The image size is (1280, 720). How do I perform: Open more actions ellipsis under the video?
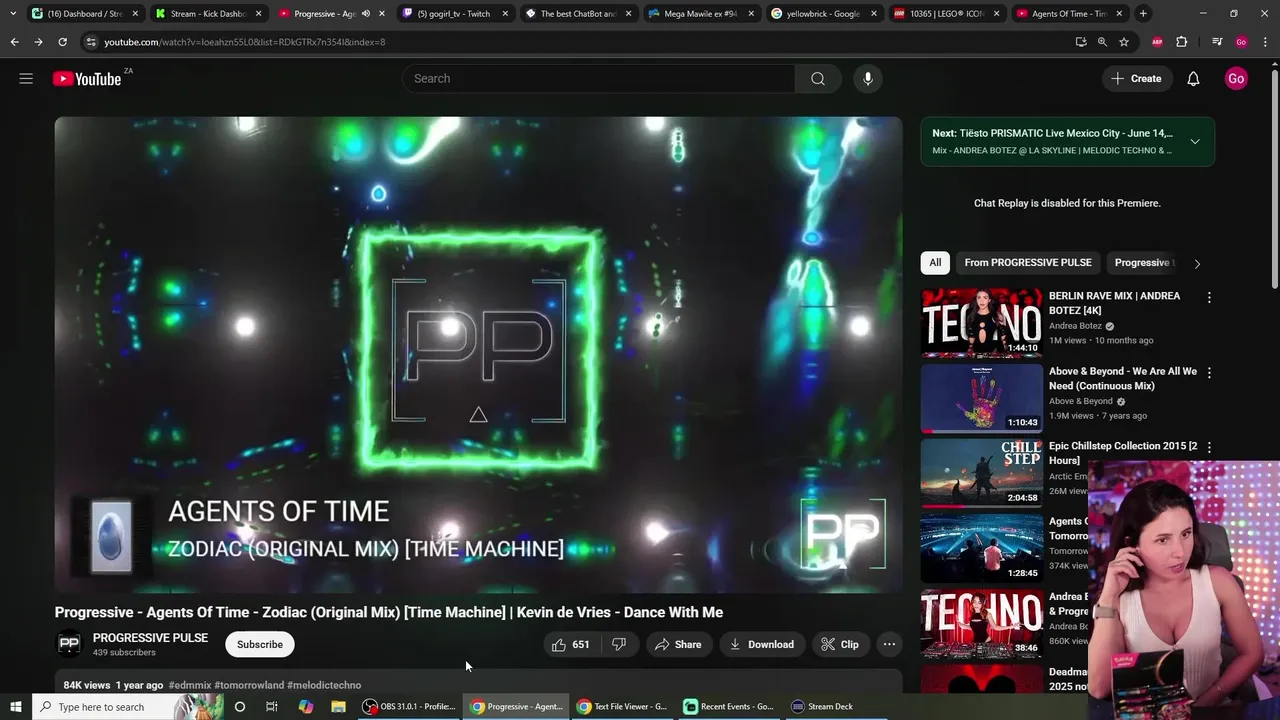889,645
